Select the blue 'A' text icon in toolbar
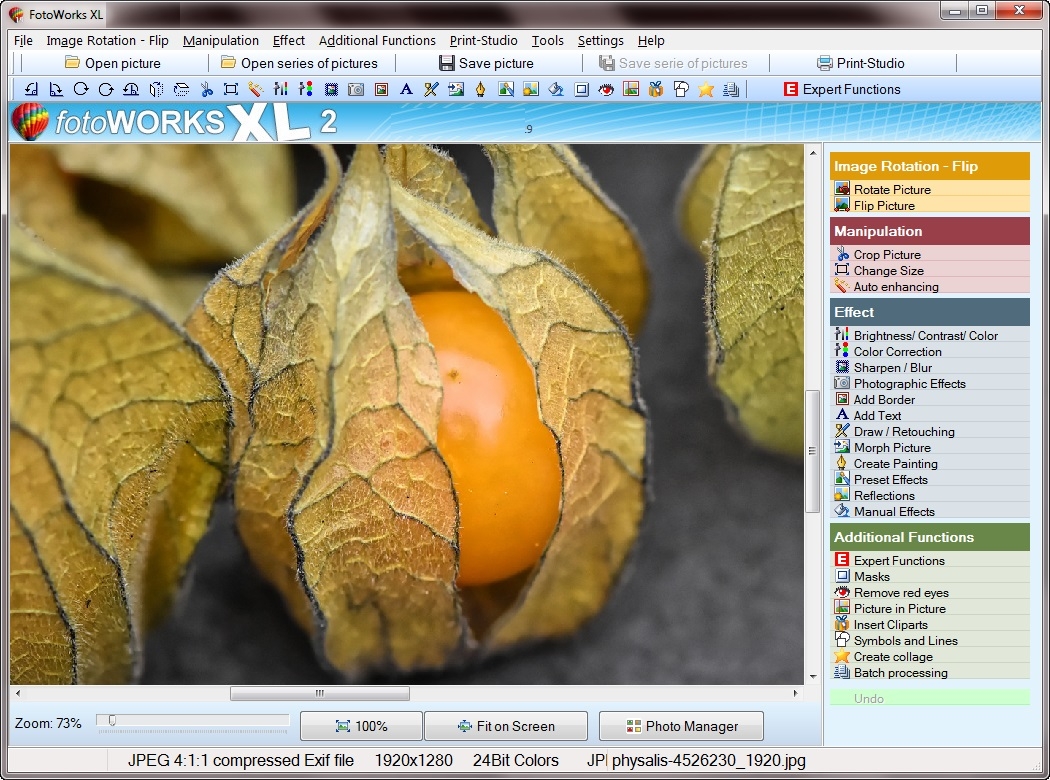This screenshot has width=1050, height=780. (406, 89)
